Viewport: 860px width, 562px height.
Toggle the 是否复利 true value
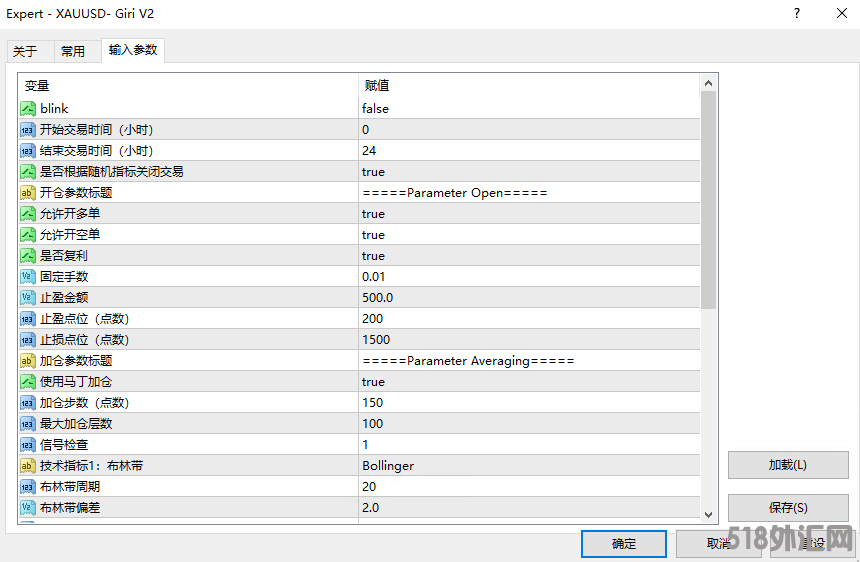coord(373,255)
